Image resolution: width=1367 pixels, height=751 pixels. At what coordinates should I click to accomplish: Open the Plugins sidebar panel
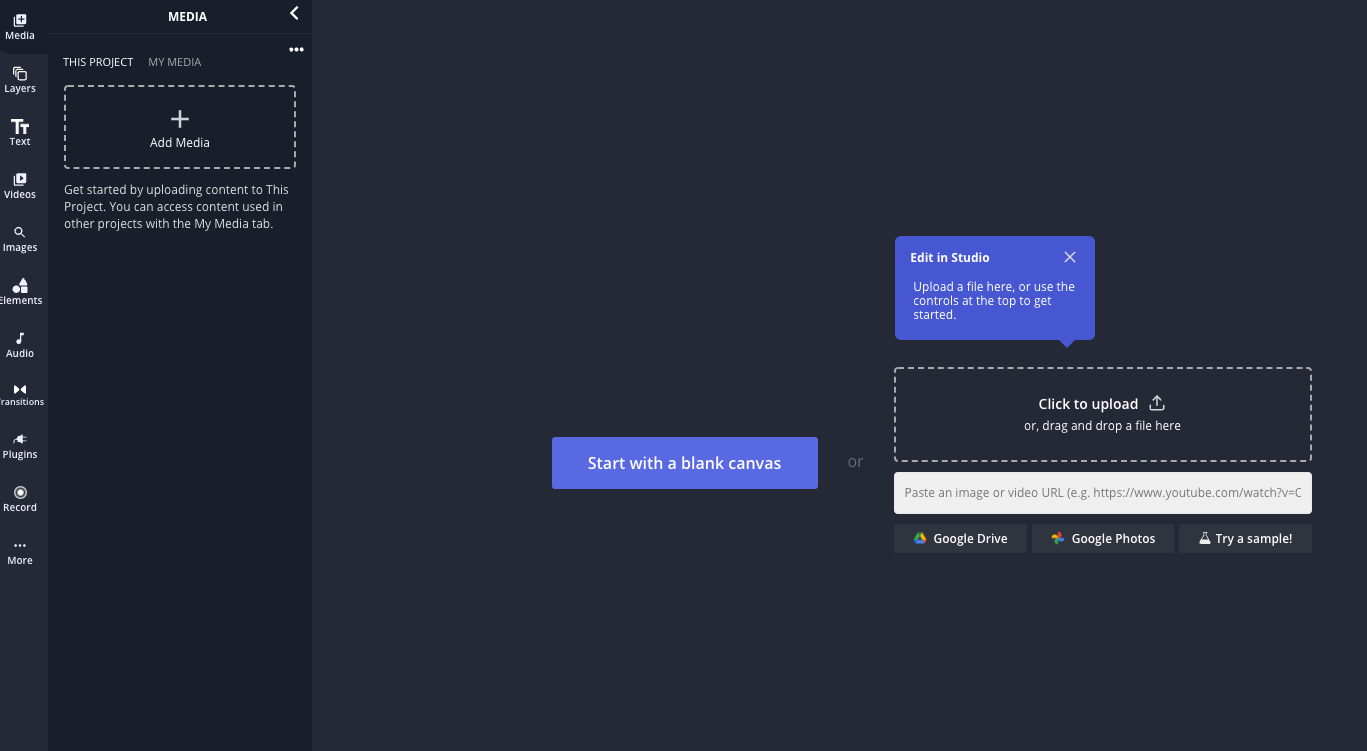20,446
